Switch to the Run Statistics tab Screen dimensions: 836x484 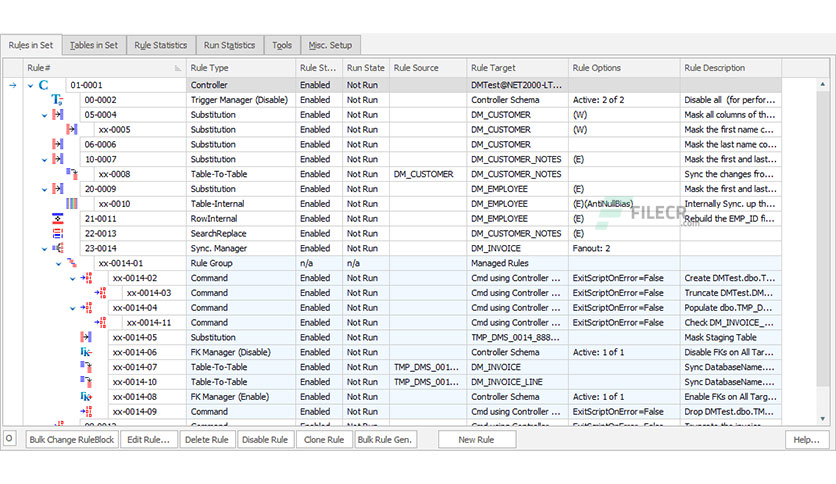click(229, 45)
